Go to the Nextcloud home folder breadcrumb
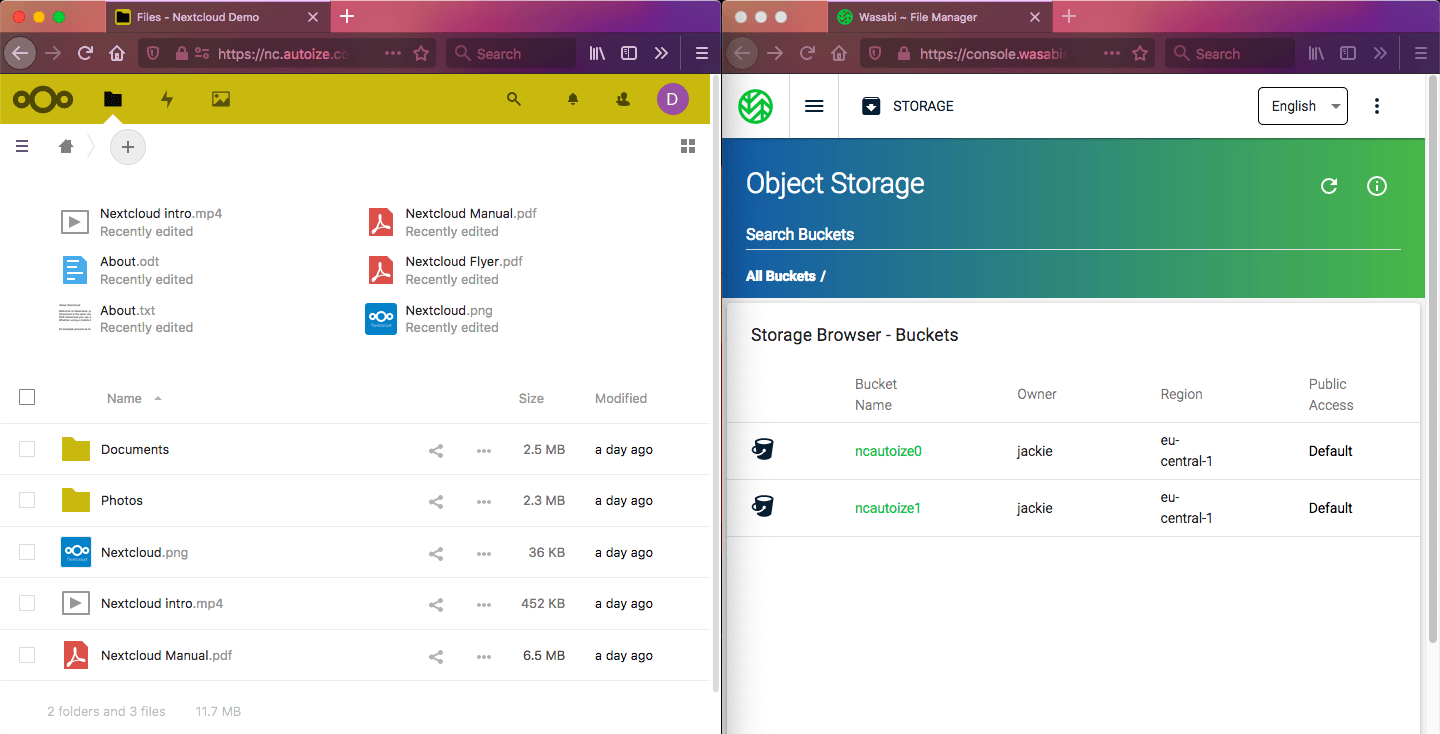1440x734 pixels. 66,147
